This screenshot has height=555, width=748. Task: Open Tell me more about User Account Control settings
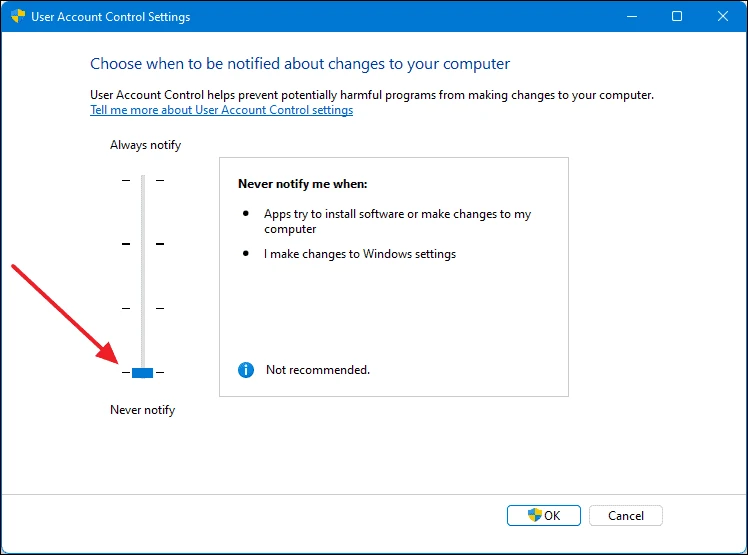click(221, 110)
